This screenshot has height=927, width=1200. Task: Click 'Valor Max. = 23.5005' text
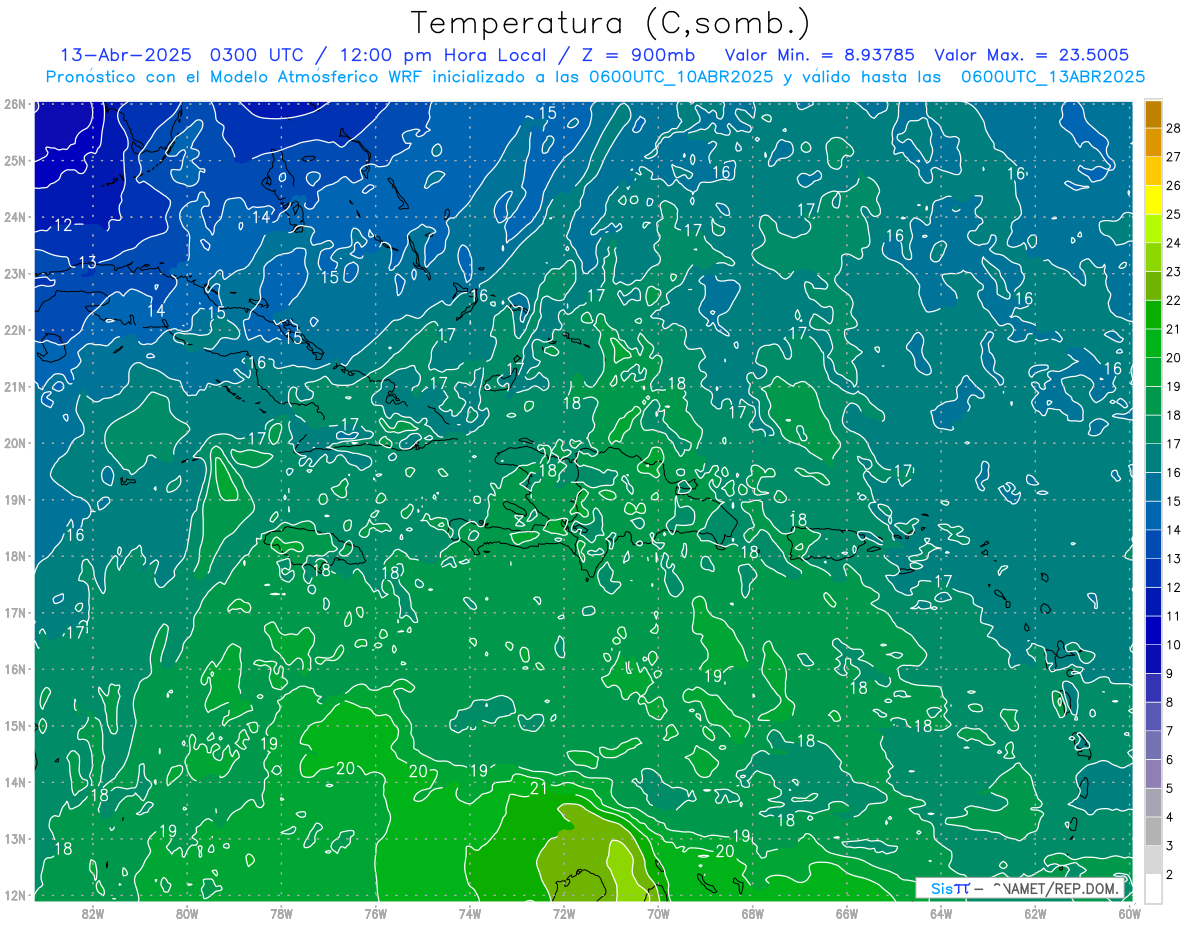1031,54
